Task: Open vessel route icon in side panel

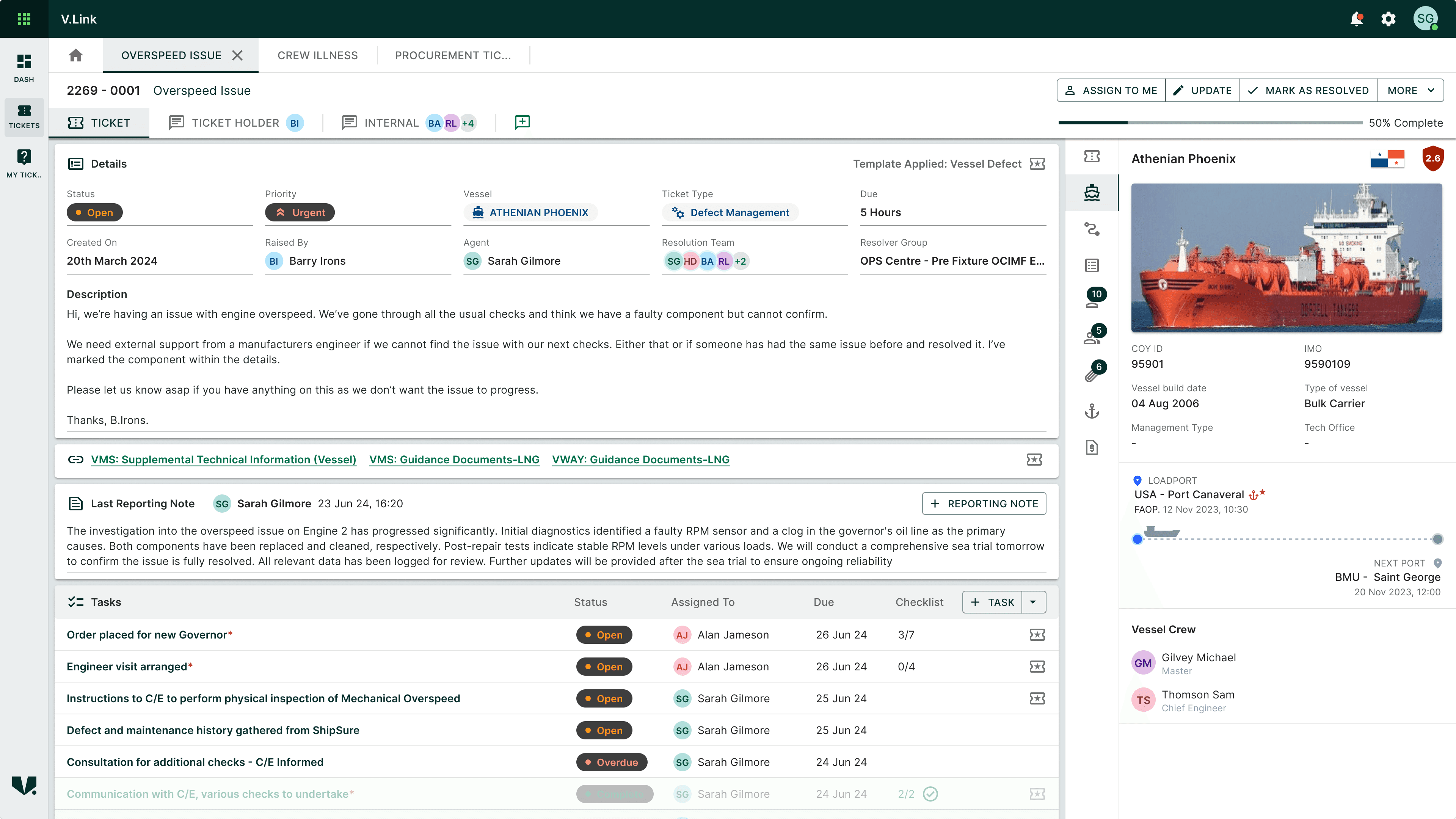Action: [1092, 229]
